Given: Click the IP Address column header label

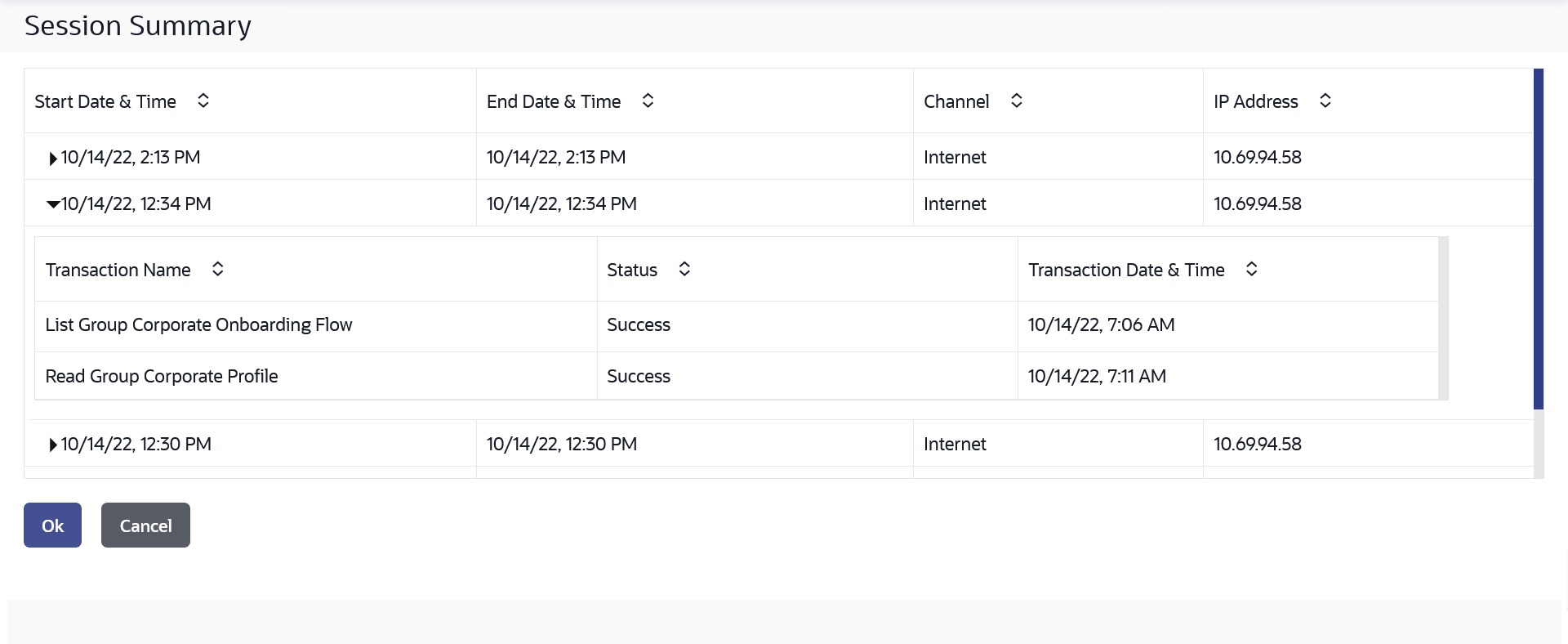Looking at the screenshot, I should click(x=1255, y=101).
